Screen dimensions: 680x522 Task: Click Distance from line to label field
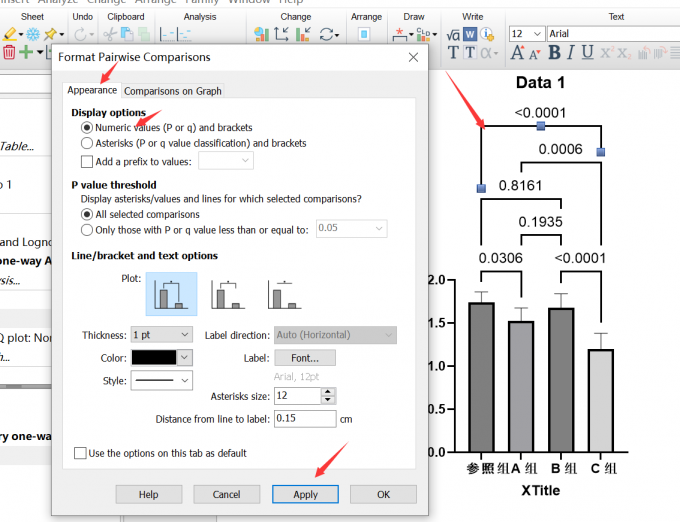[x=305, y=418]
